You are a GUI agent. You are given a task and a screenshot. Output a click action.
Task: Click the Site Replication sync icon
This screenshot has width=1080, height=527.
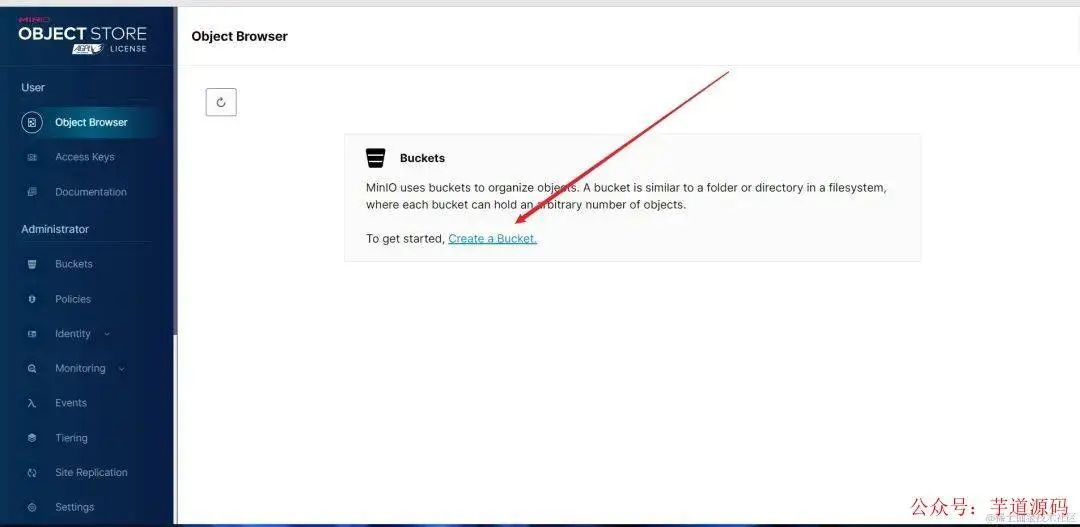coord(32,473)
